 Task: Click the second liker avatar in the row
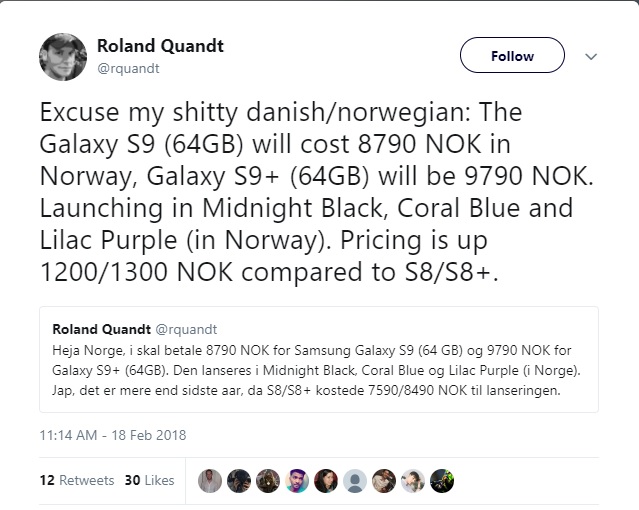239,481
